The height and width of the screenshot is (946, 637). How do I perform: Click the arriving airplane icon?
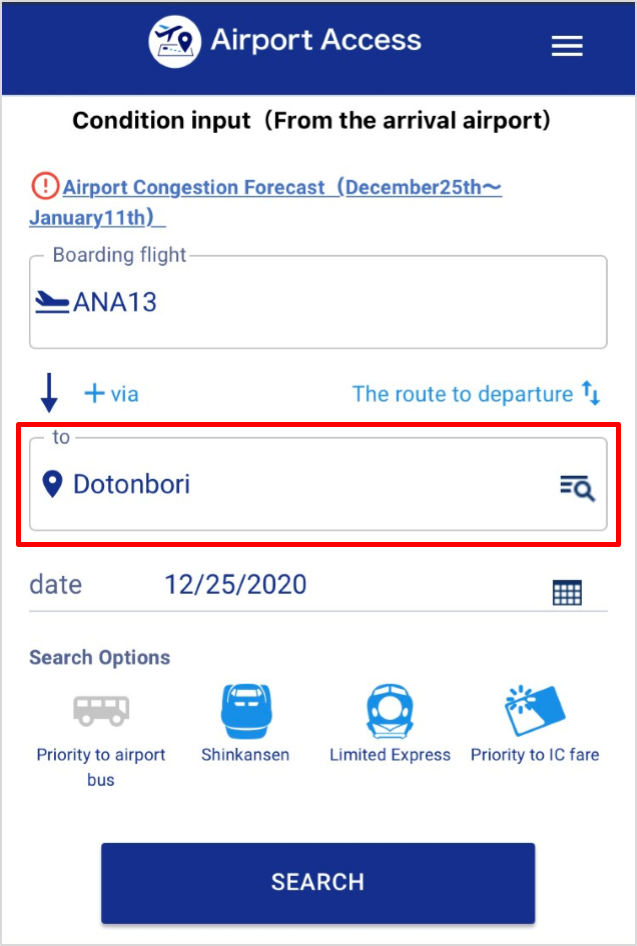[x=51, y=302]
